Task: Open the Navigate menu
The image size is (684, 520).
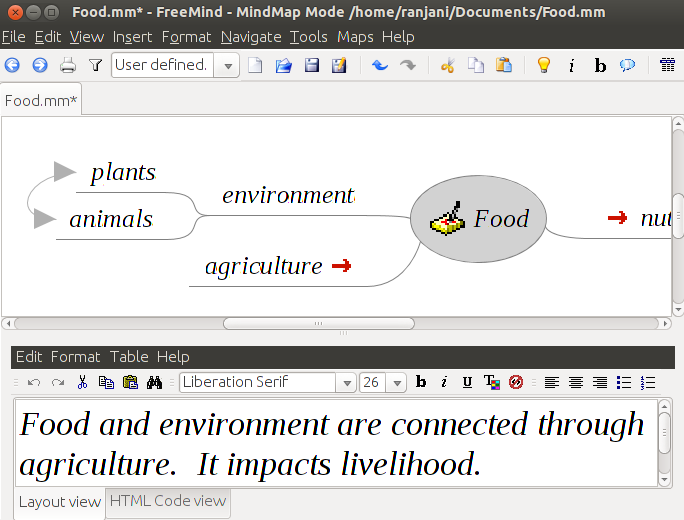Action: pyautogui.click(x=251, y=37)
